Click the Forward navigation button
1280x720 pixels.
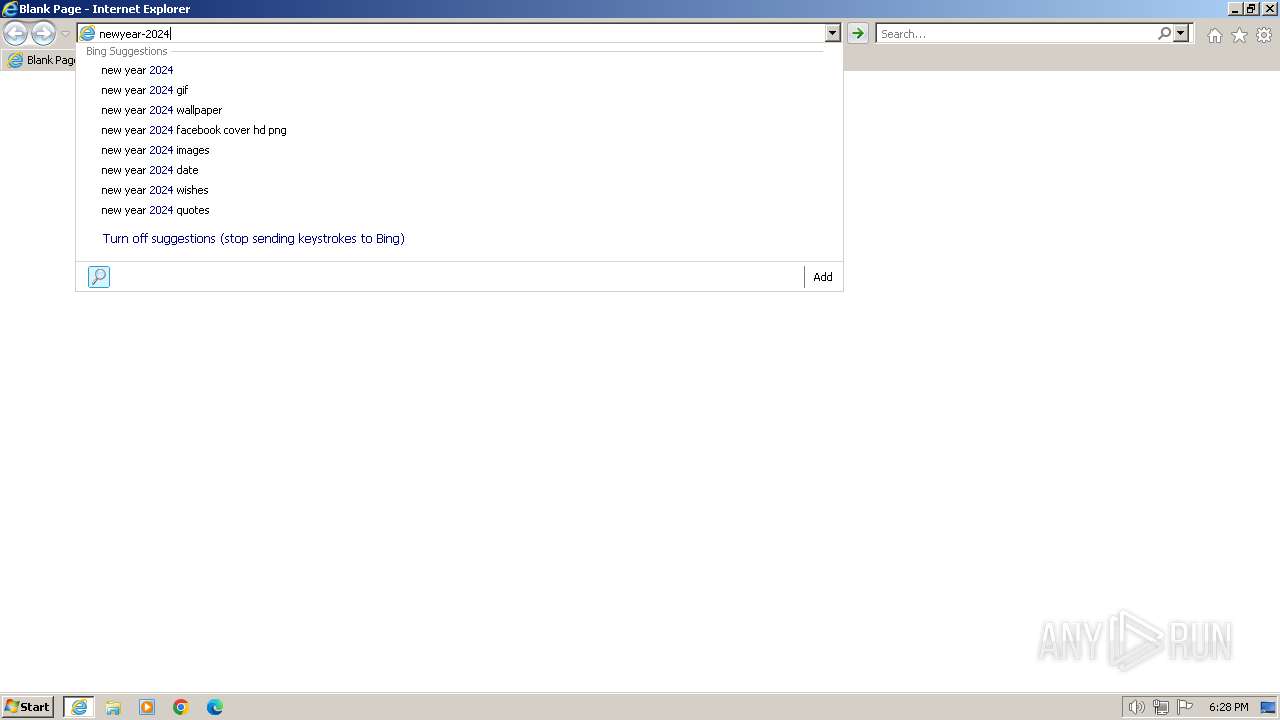tap(43, 33)
